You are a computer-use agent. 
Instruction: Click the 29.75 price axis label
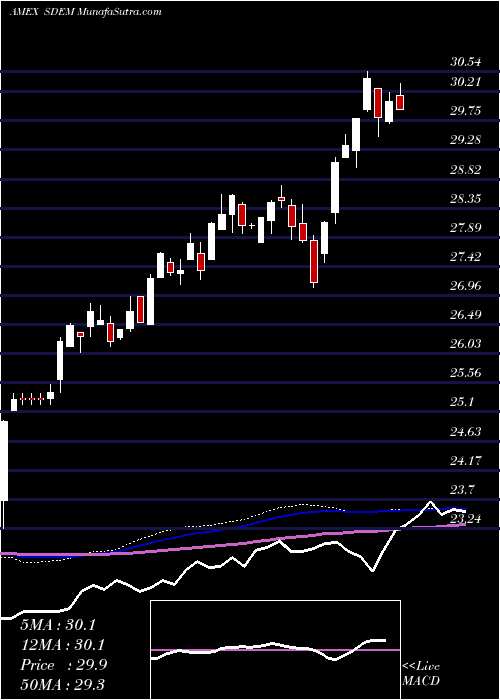coord(466,111)
